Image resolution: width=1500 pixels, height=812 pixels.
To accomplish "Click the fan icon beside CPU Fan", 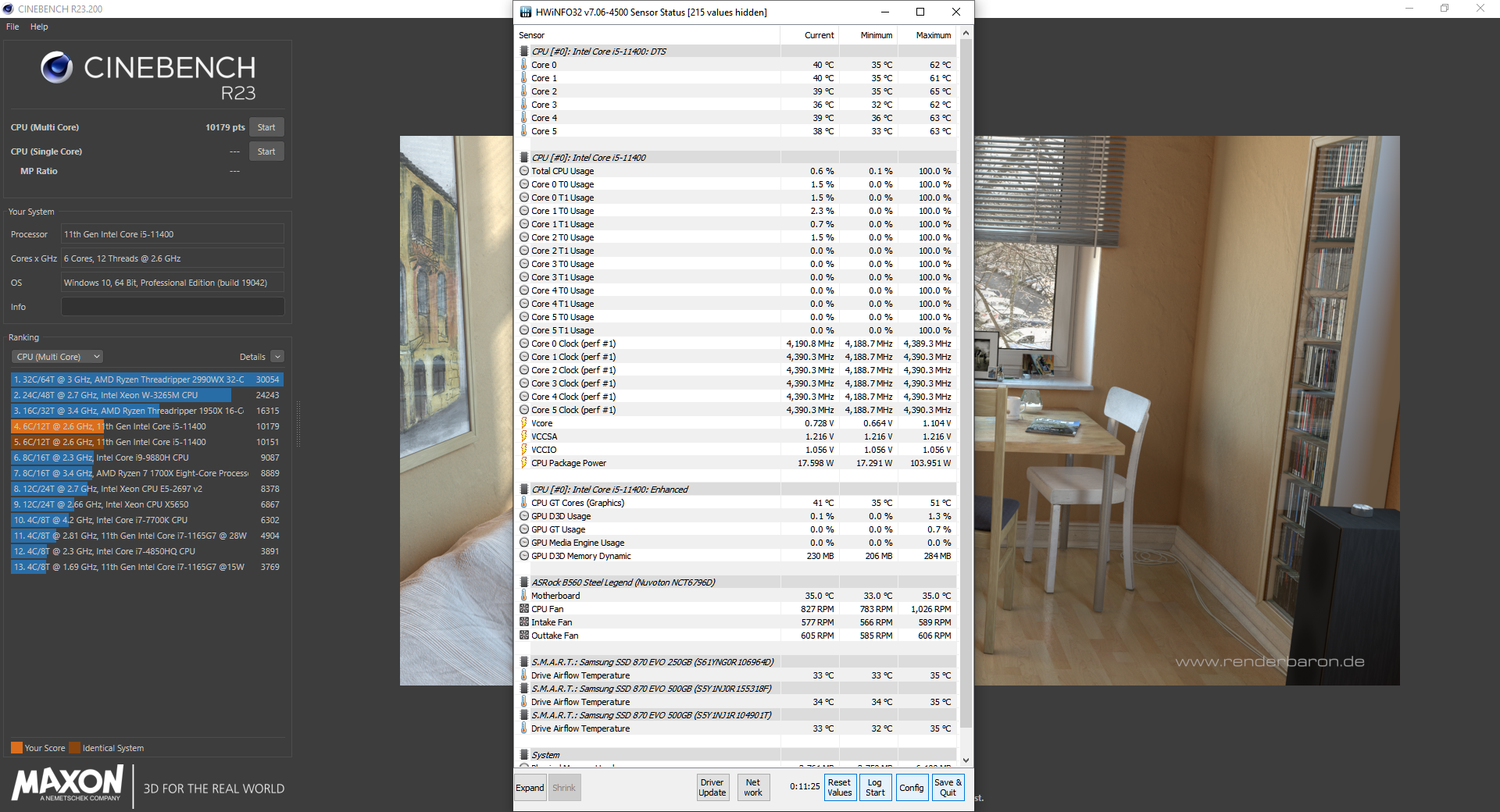I will 524,609.
